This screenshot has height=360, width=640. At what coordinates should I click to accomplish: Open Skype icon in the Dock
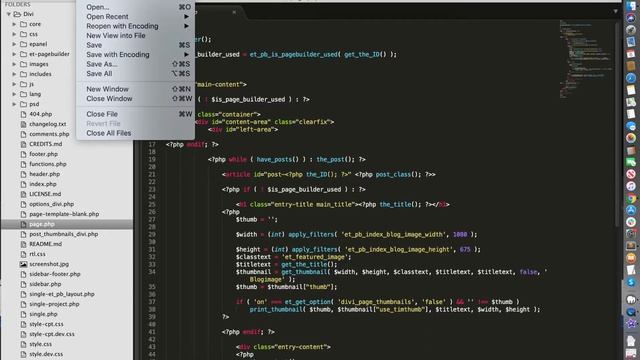tap(631, 282)
